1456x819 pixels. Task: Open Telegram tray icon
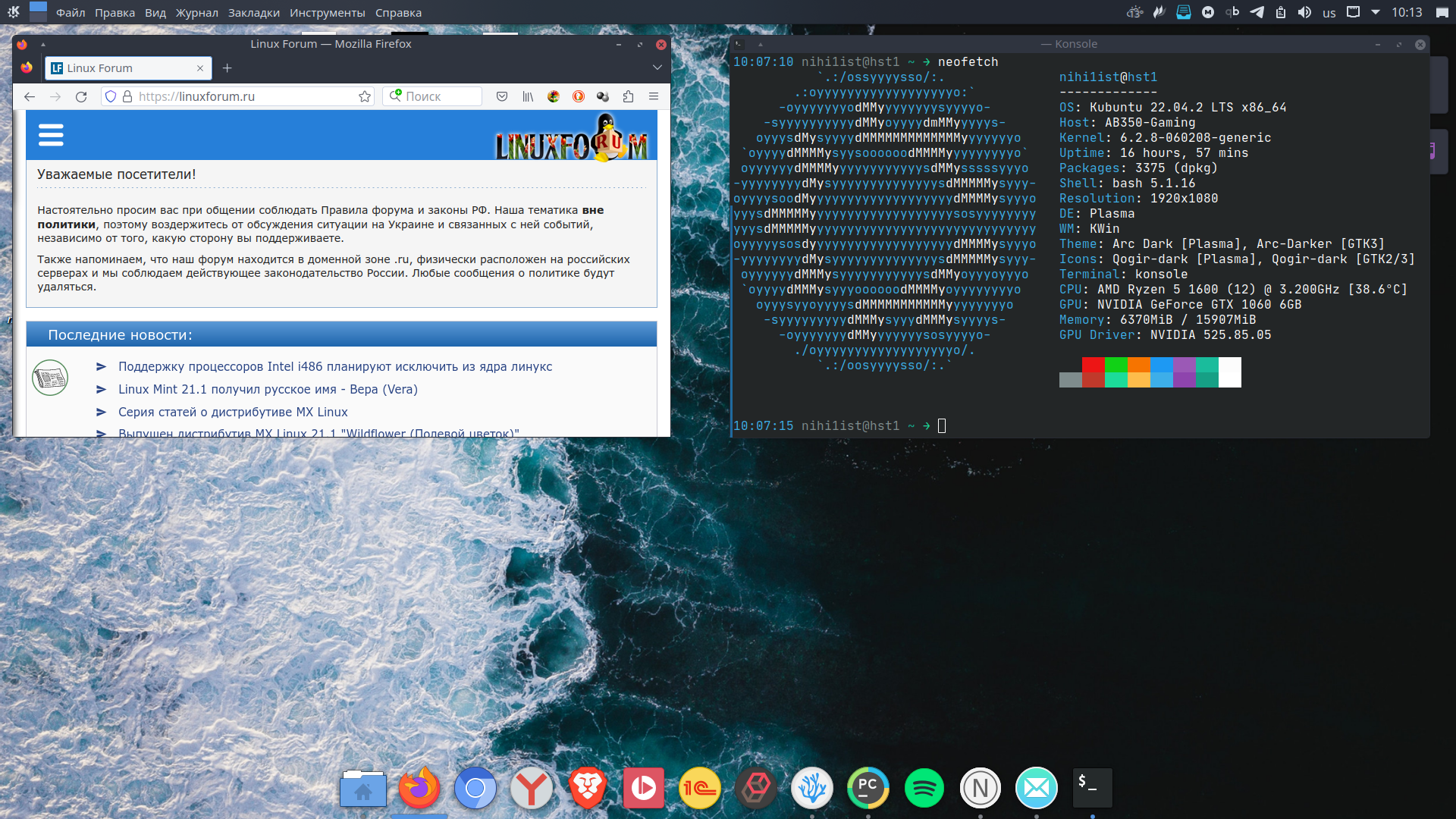[x=1257, y=12]
